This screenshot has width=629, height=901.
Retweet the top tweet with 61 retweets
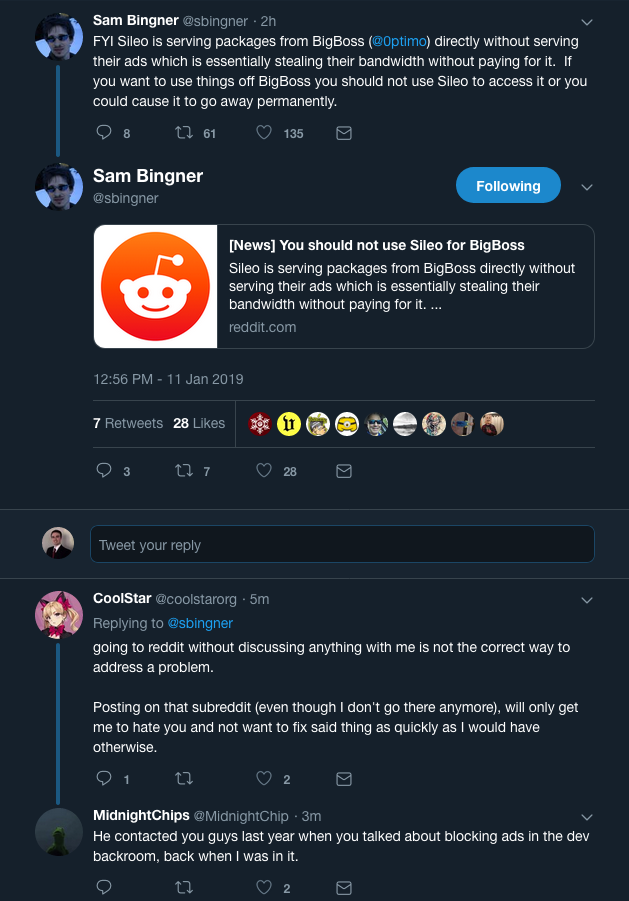[x=184, y=133]
